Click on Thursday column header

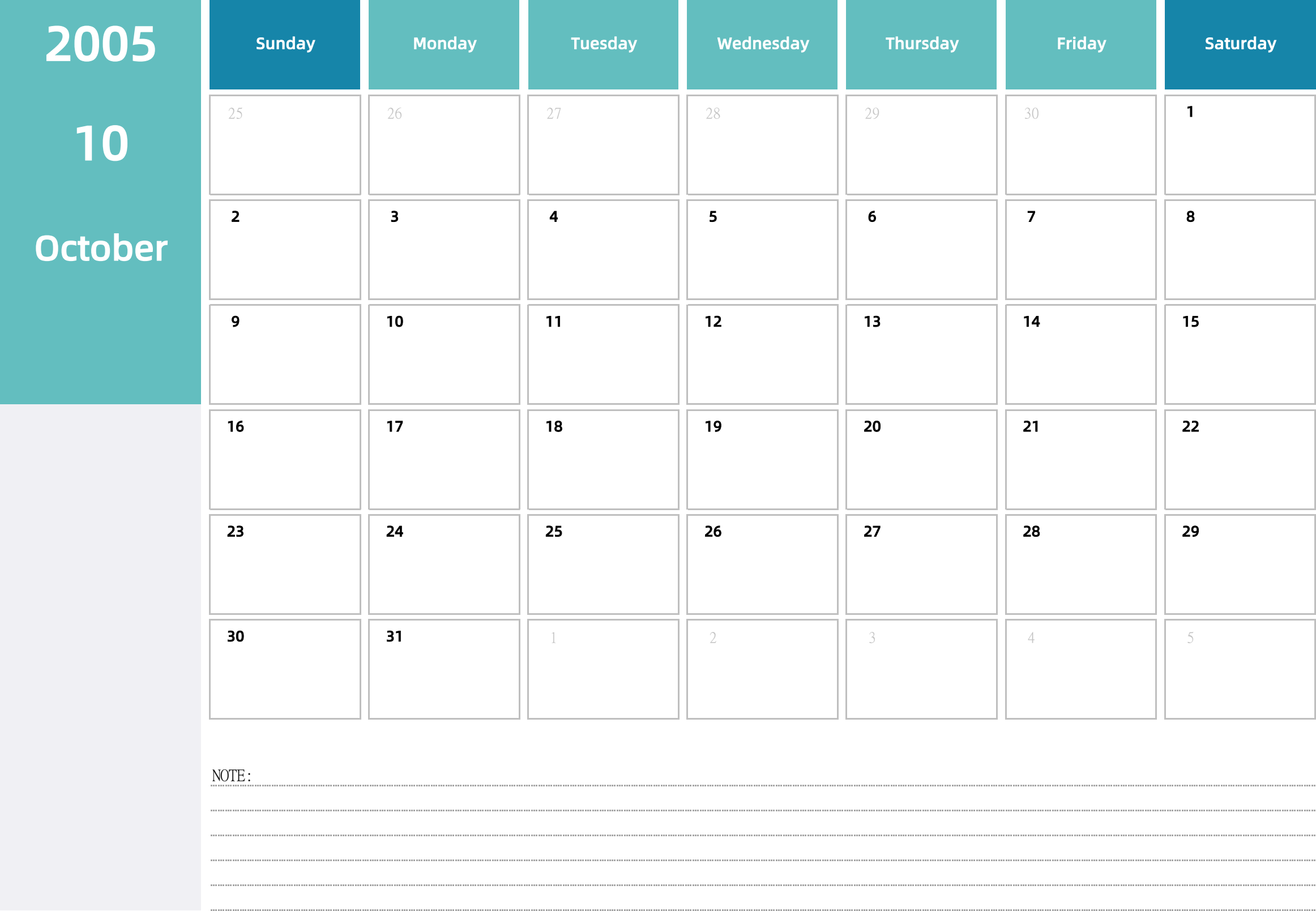click(920, 41)
